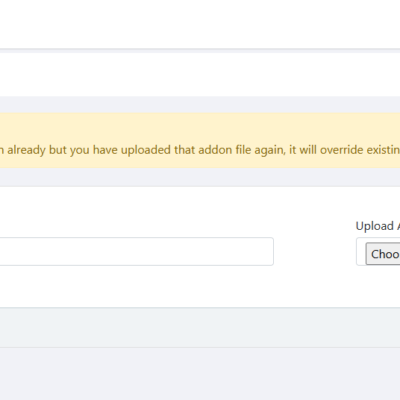Click the file upload box beside Choose button
Image resolution: width=400 pixels, height=400 pixels.
[378, 252]
